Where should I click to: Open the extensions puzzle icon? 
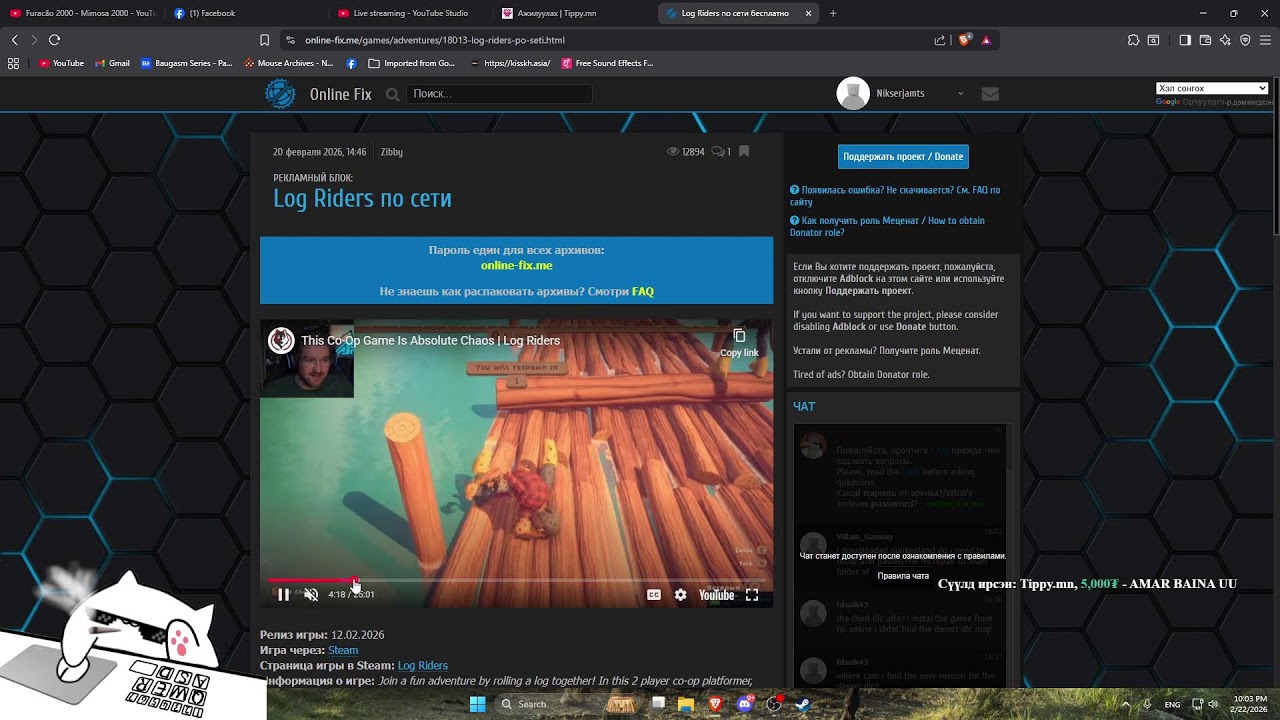pos(1133,40)
